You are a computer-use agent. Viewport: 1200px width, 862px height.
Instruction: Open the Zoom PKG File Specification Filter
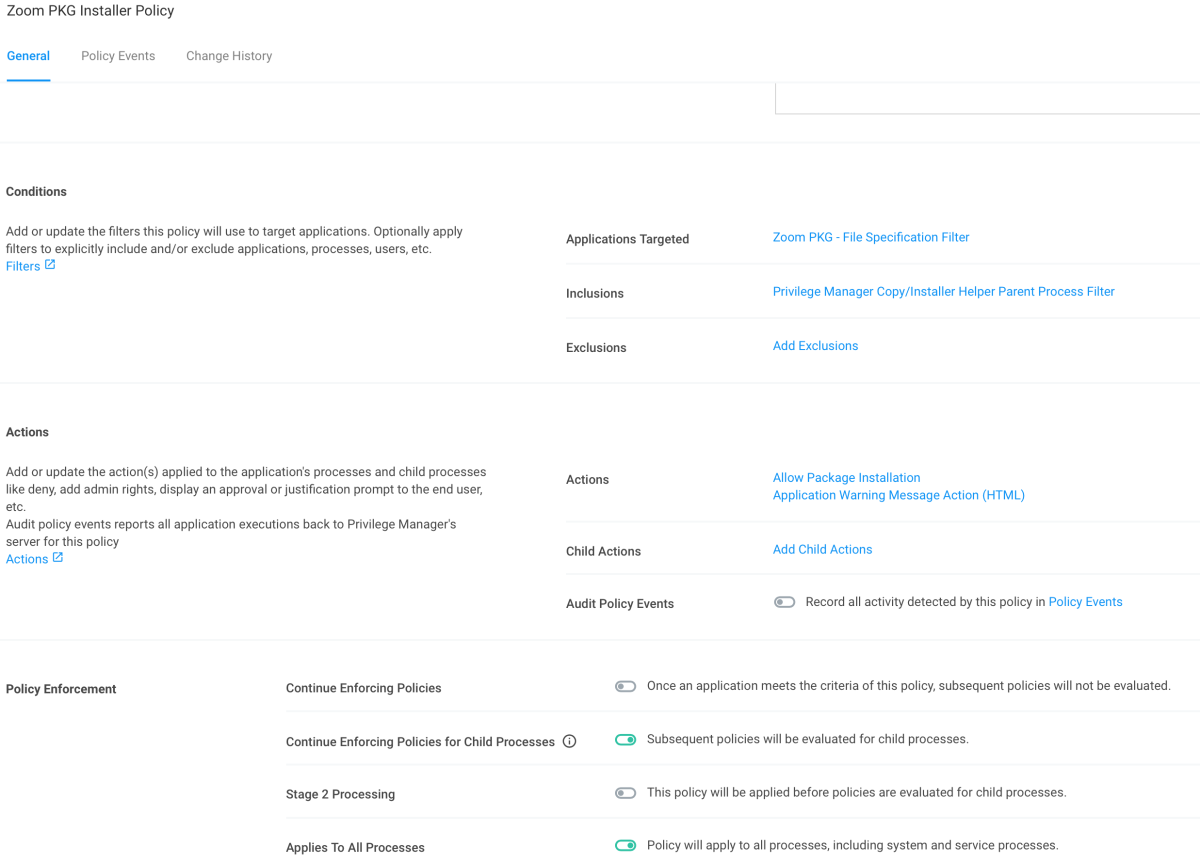(871, 237)
